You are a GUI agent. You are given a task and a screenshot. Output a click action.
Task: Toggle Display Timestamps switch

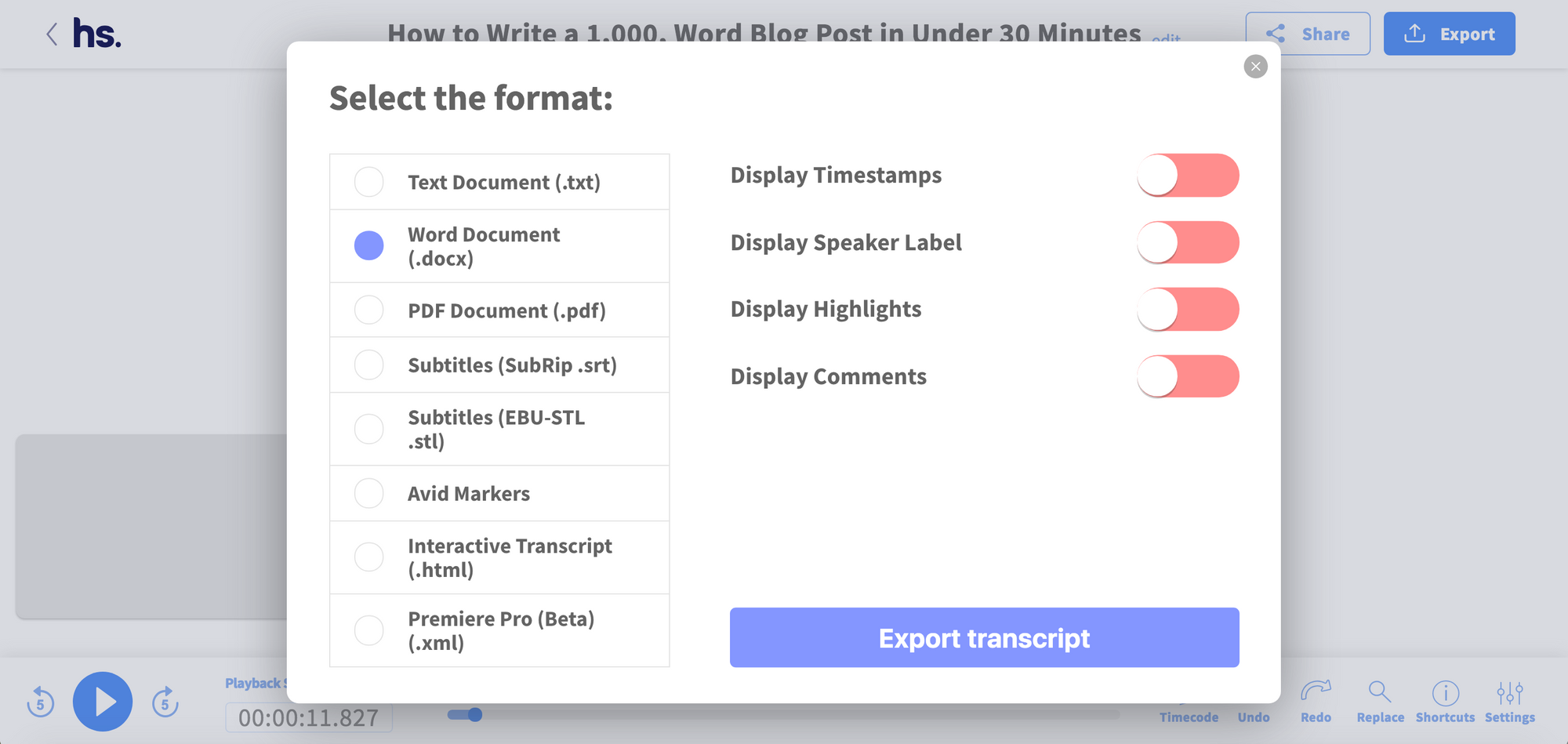click(1188, 176)
